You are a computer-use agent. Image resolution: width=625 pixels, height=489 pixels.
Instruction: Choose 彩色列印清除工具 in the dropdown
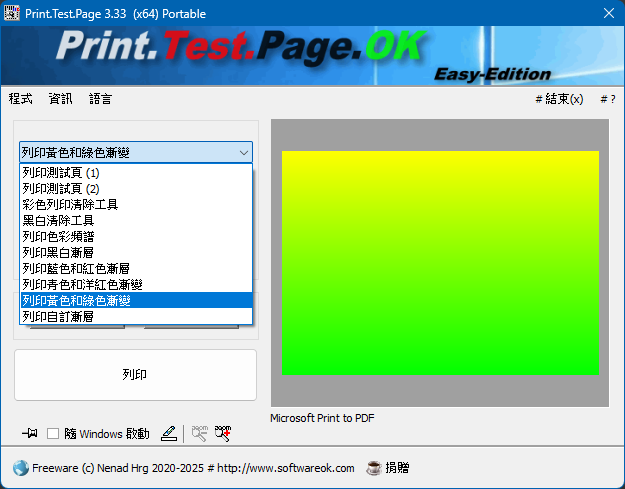(71, 204)
